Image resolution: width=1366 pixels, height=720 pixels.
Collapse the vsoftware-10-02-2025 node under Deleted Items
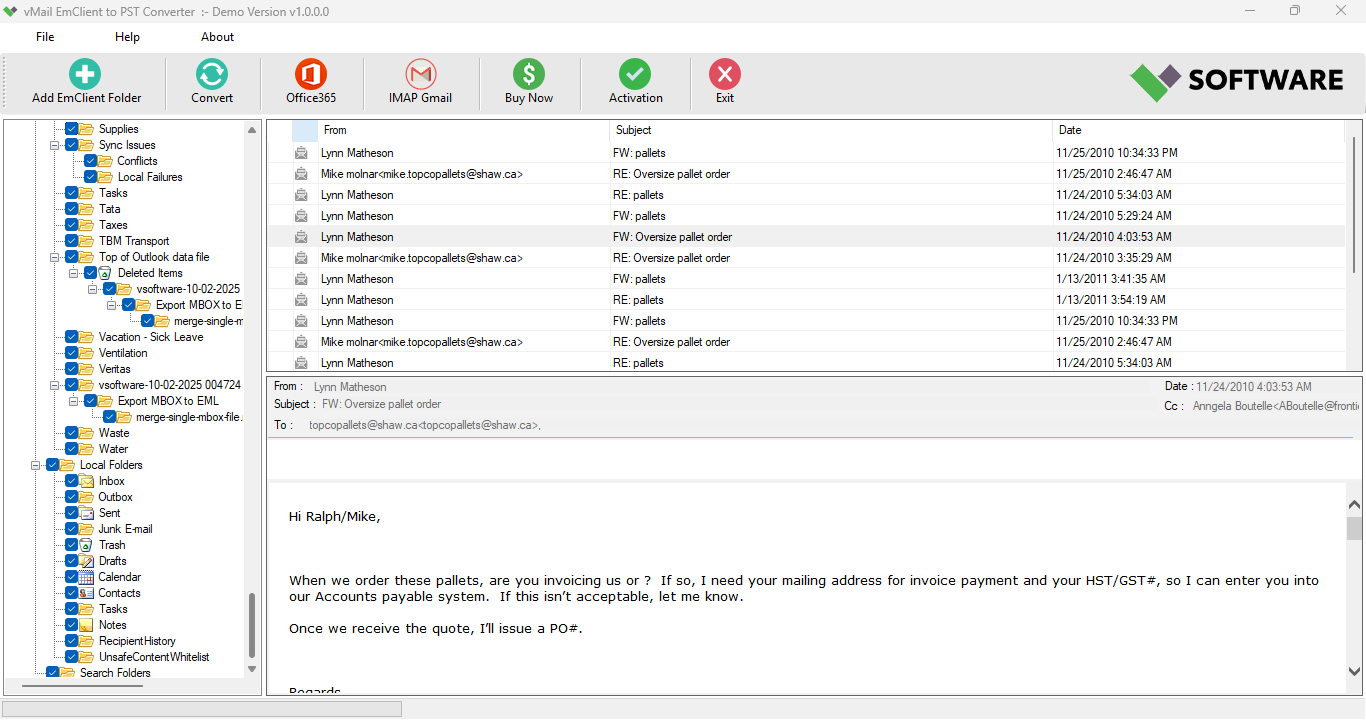[x=93, y=289]
